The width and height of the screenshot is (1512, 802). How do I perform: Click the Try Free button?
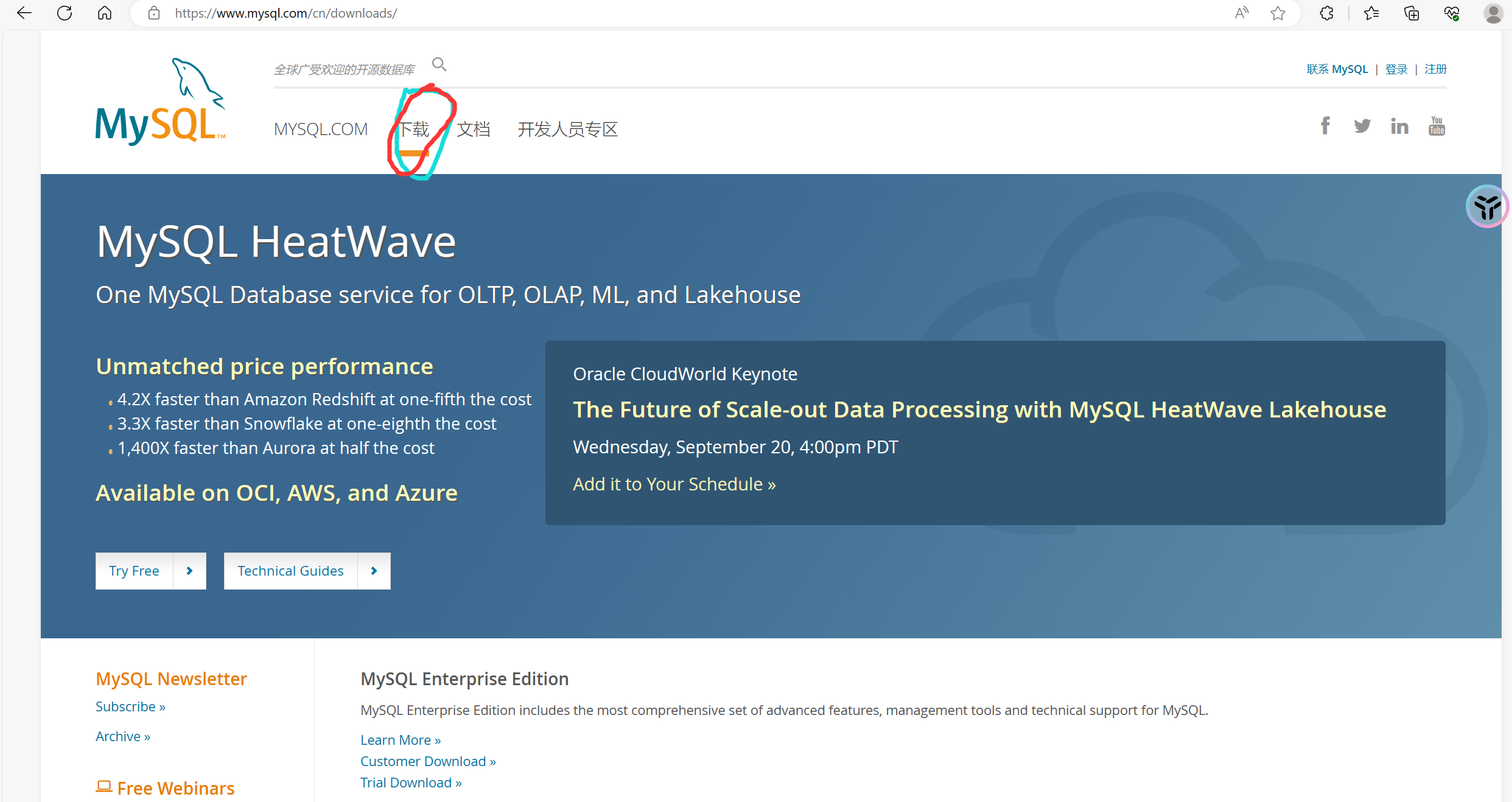[134, 571]
